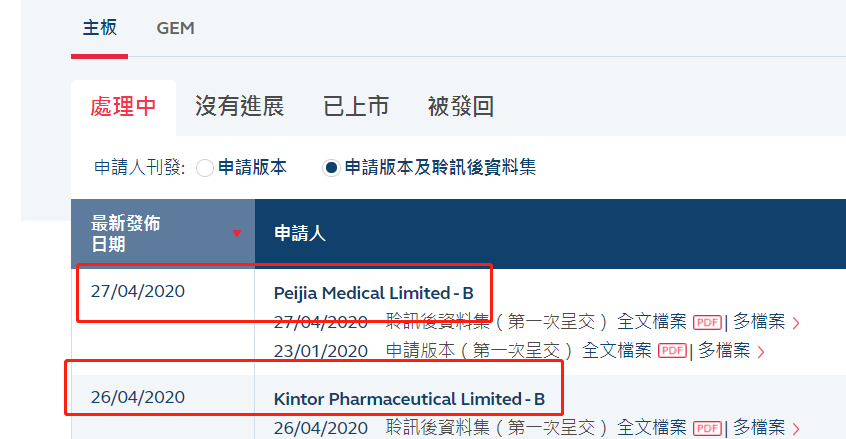The width and height of the screenshot is (846, 439).
Task: Open 全文檔案 link for Peijia 27/04/2020
Action: (651, 322)
